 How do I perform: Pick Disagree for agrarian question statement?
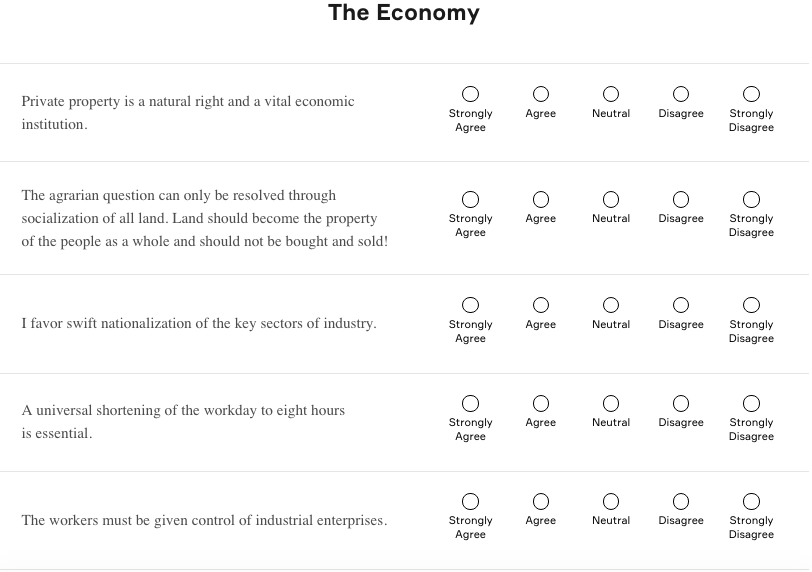click(681, 199)
